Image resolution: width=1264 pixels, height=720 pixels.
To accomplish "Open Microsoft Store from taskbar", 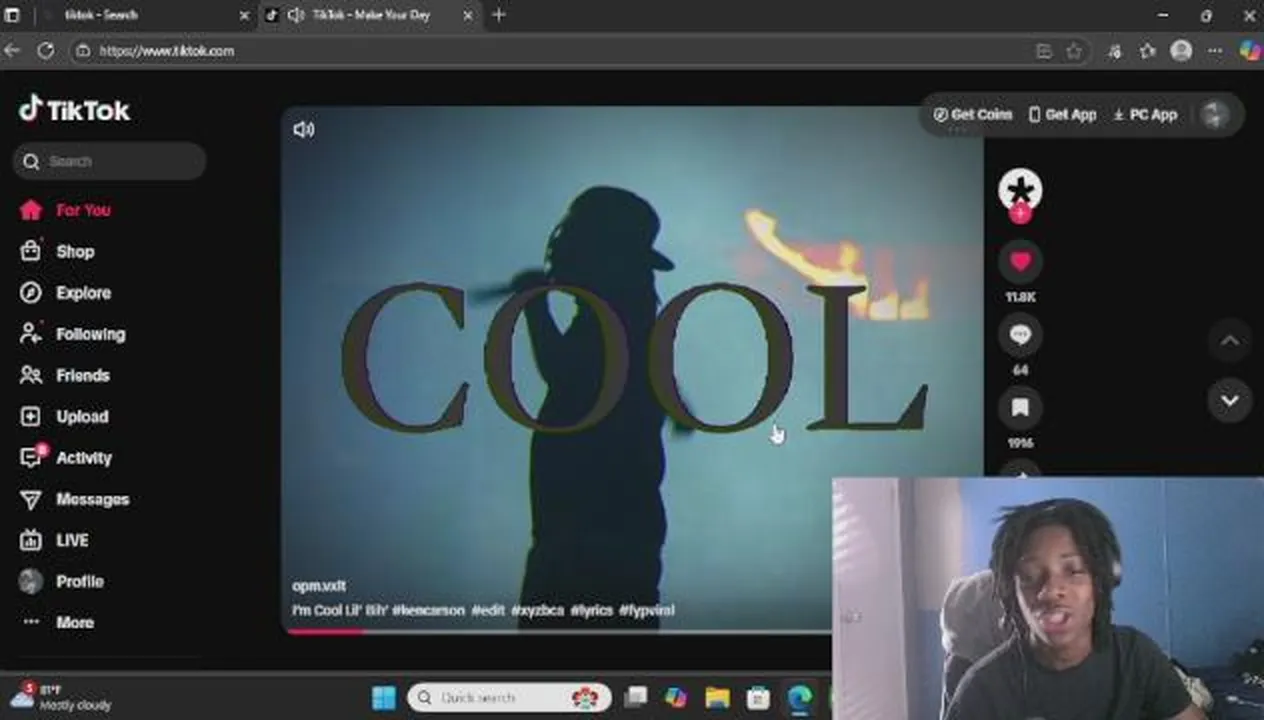I will pos(758,697).
